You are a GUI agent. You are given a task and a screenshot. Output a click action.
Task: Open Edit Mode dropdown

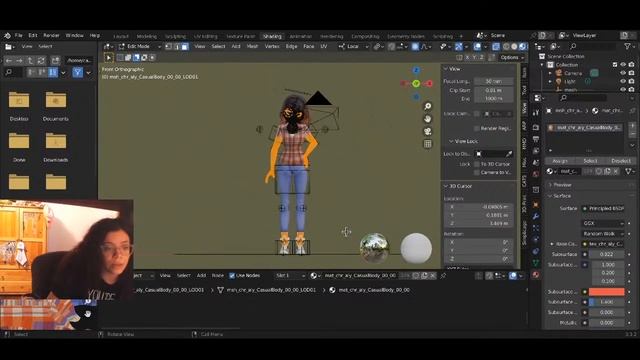point(139,47)
